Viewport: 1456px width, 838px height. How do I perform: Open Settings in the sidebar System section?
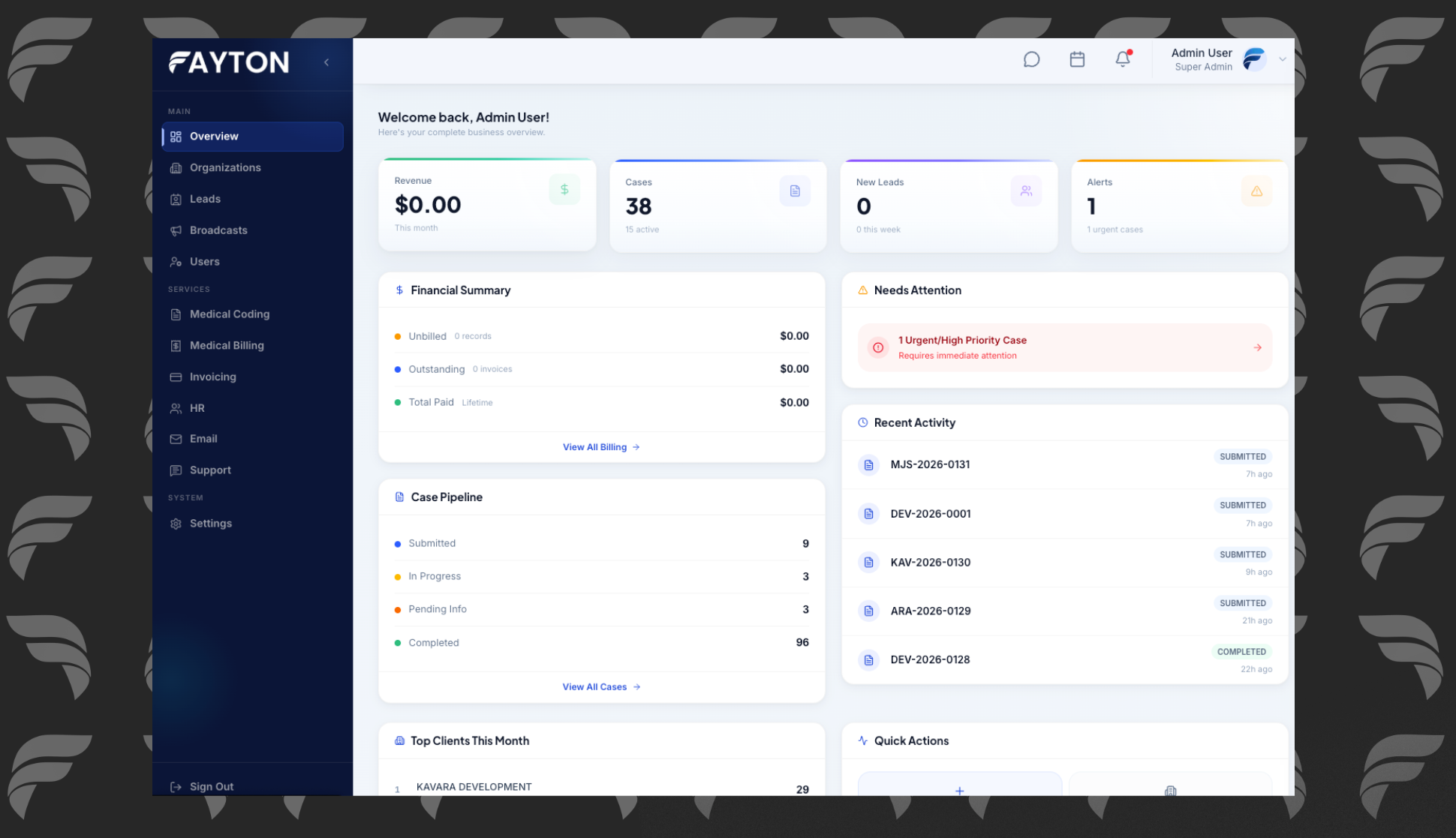tap(211, 524)
